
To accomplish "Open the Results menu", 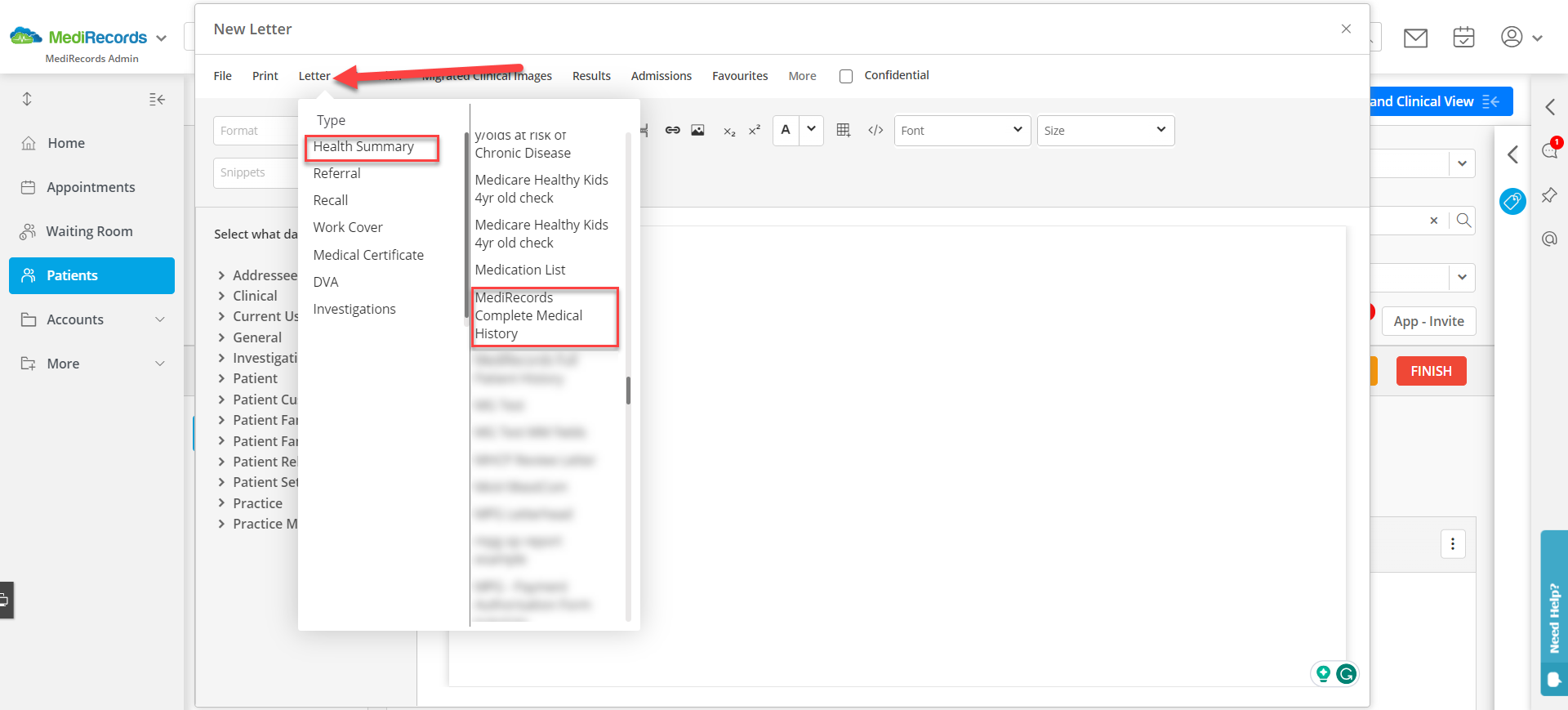I will [x=591, y=76].
